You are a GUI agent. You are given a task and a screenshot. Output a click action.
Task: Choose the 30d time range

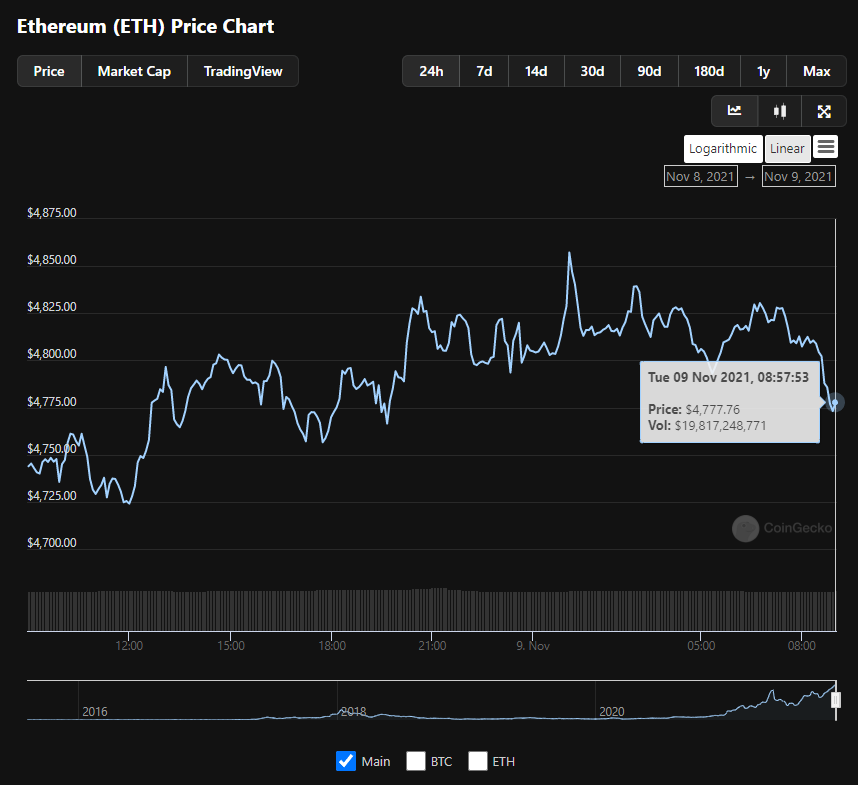592,71
